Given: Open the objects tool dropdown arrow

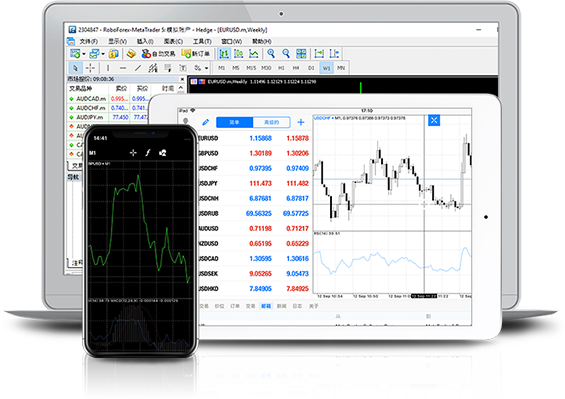Looking at the screenshot, I should 206,68.
